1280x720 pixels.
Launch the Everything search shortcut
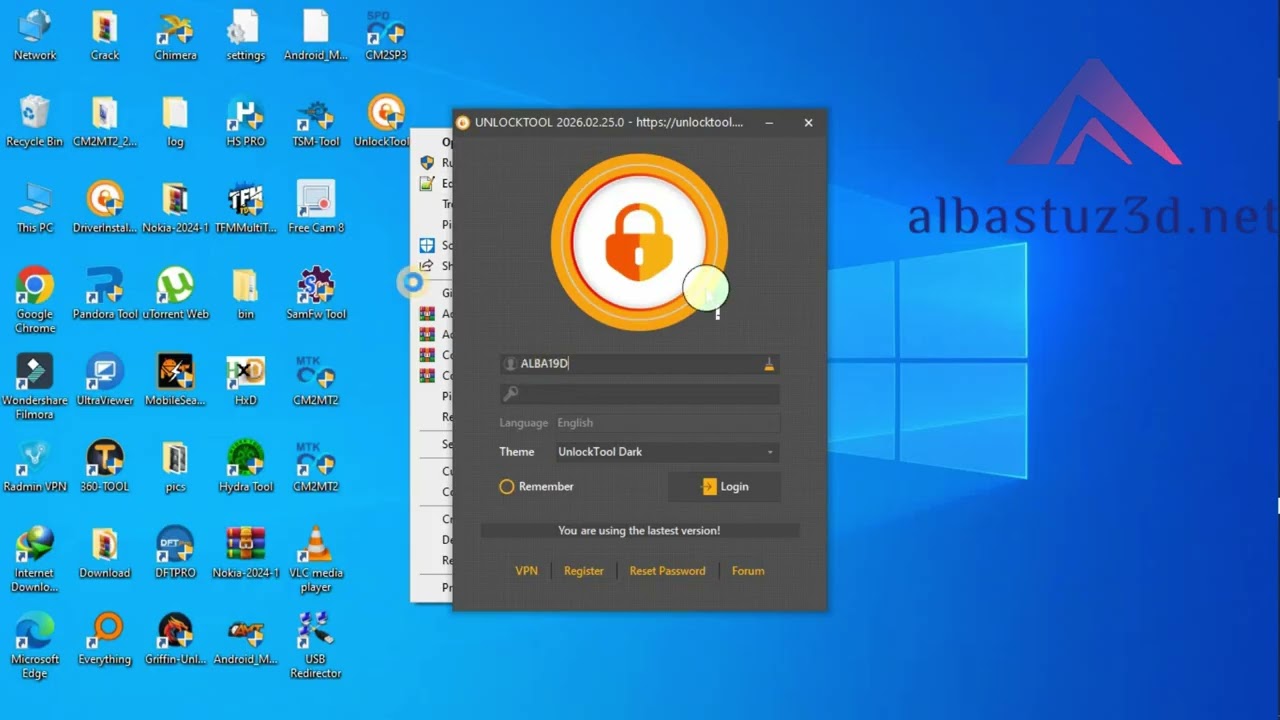pos(105,638)
